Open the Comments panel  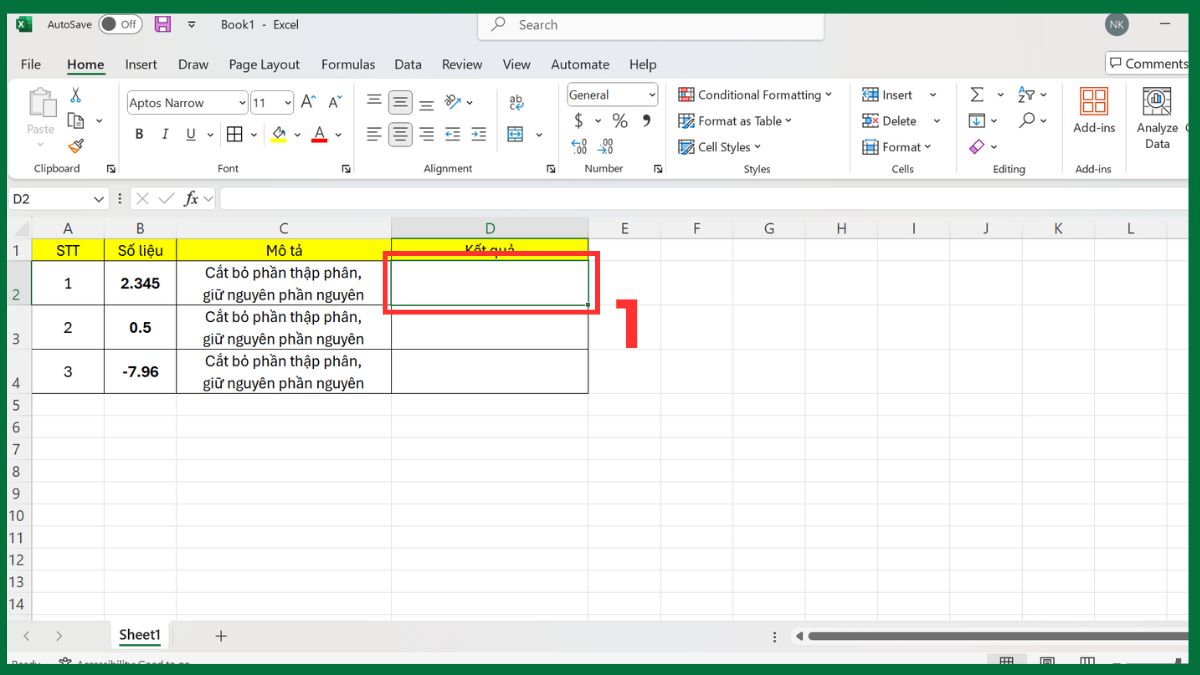1146,63
